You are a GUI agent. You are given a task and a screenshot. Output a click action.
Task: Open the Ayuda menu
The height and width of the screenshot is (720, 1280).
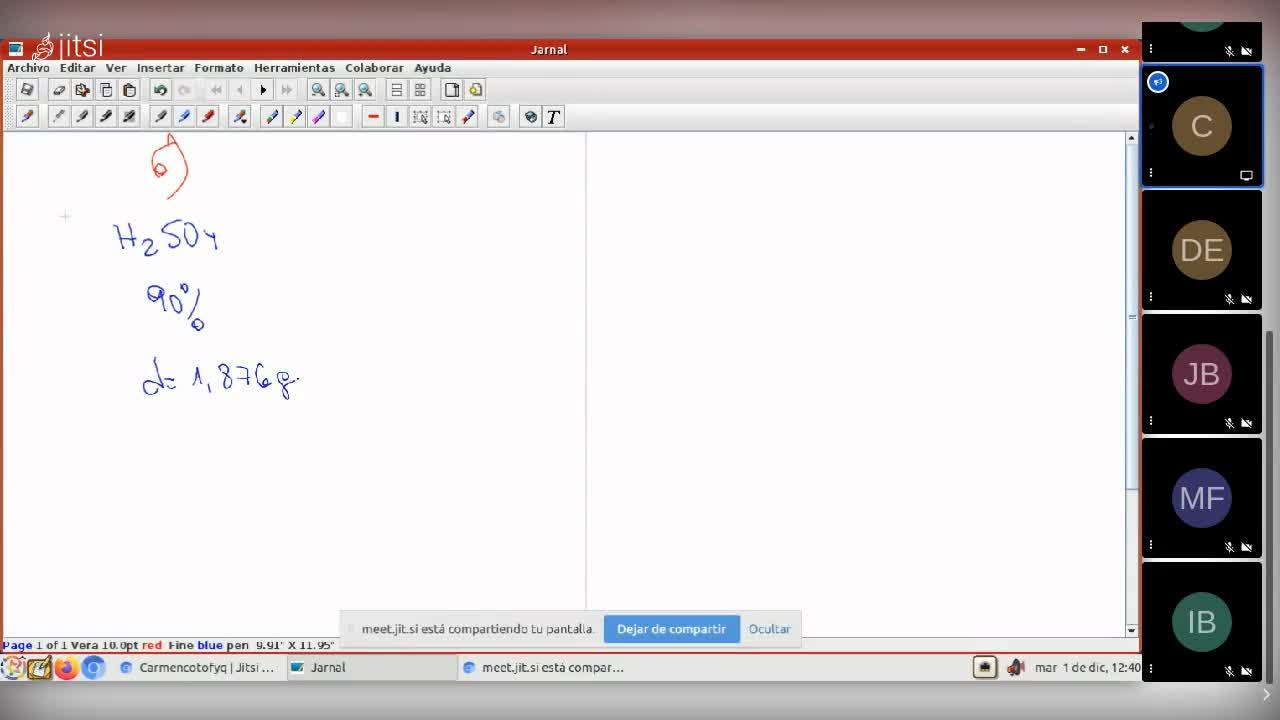432,68
